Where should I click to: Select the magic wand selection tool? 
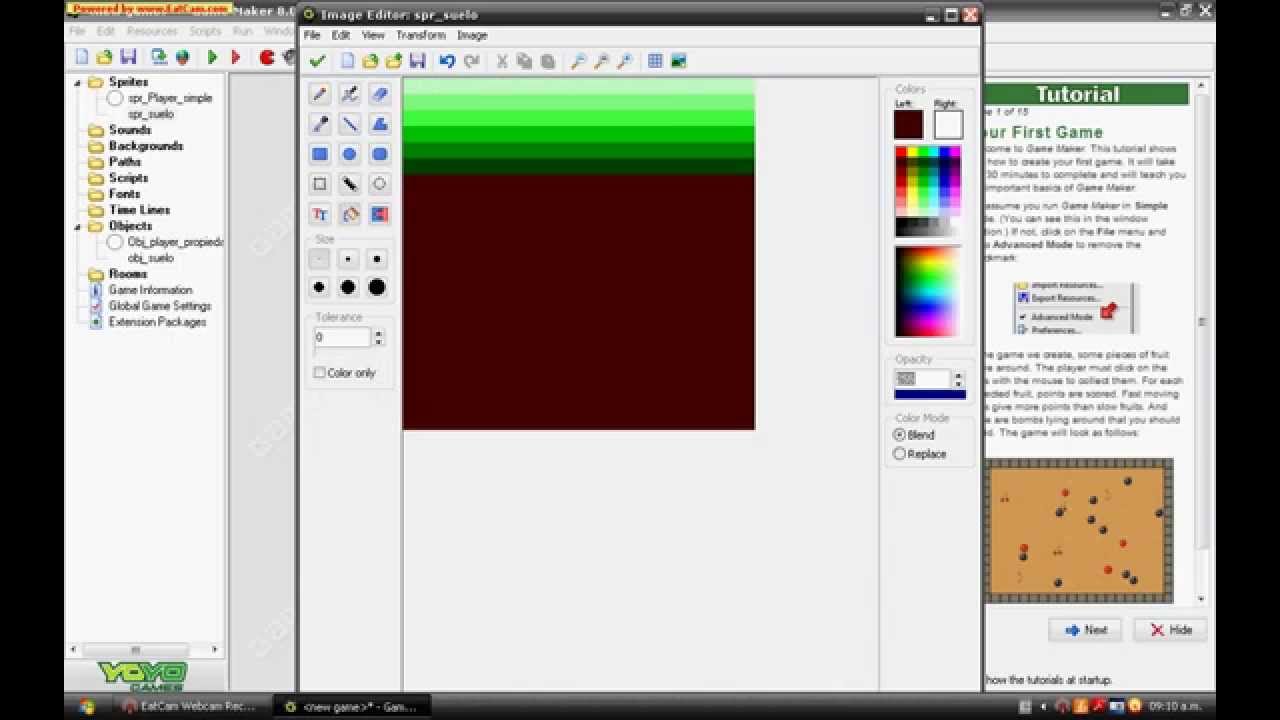click(x=350, y=184)
